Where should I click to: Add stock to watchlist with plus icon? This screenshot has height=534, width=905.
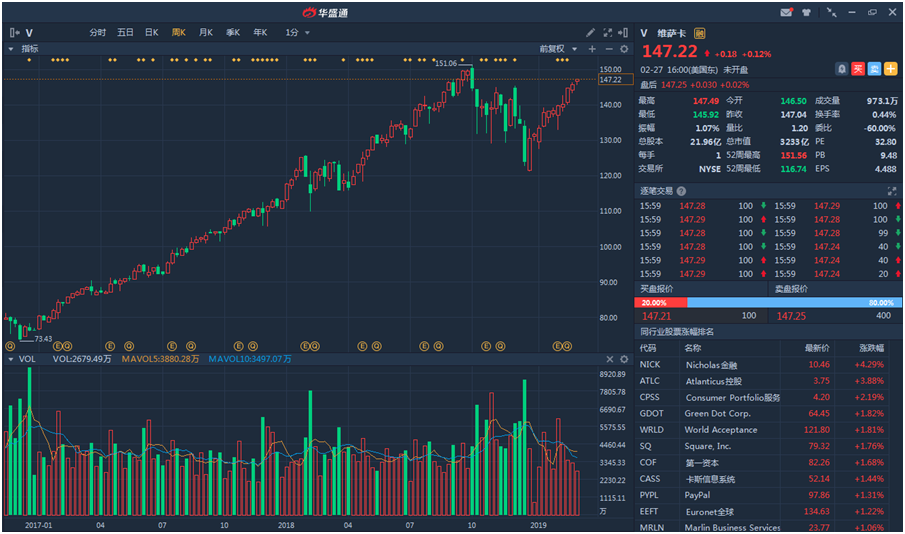coord(890,68)
